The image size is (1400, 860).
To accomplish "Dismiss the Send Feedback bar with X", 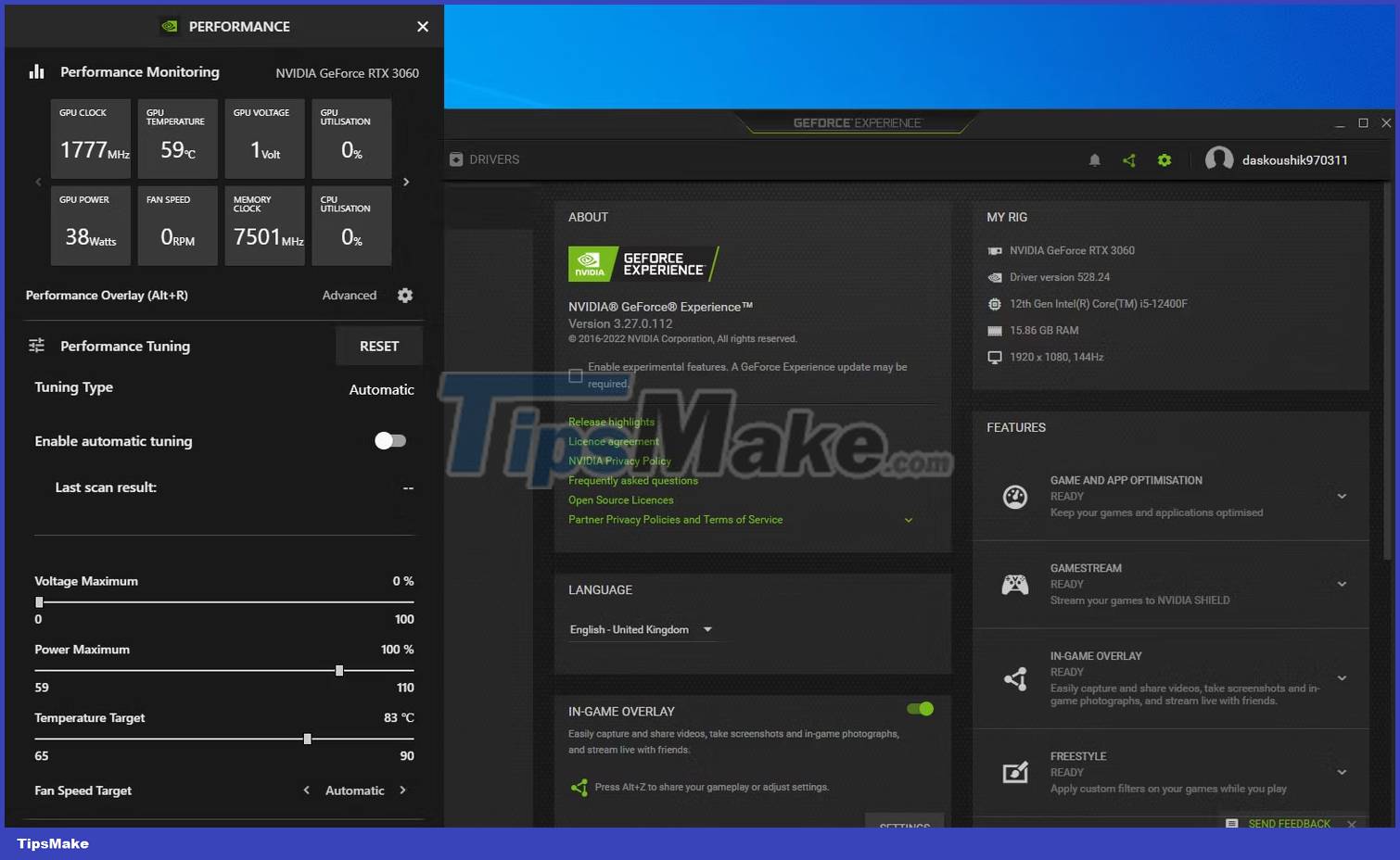I will point(1352,824).
